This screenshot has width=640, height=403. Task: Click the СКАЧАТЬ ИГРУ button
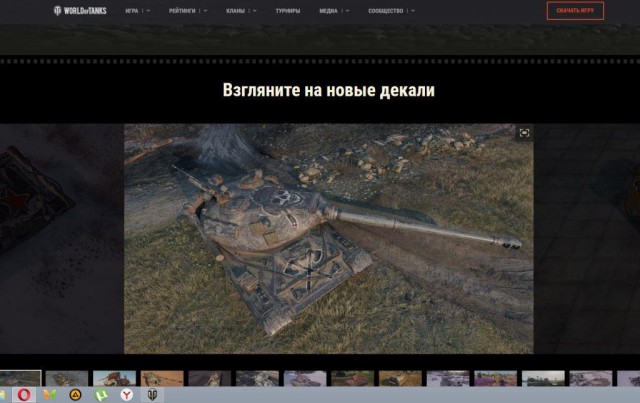(x=575, y=11)
